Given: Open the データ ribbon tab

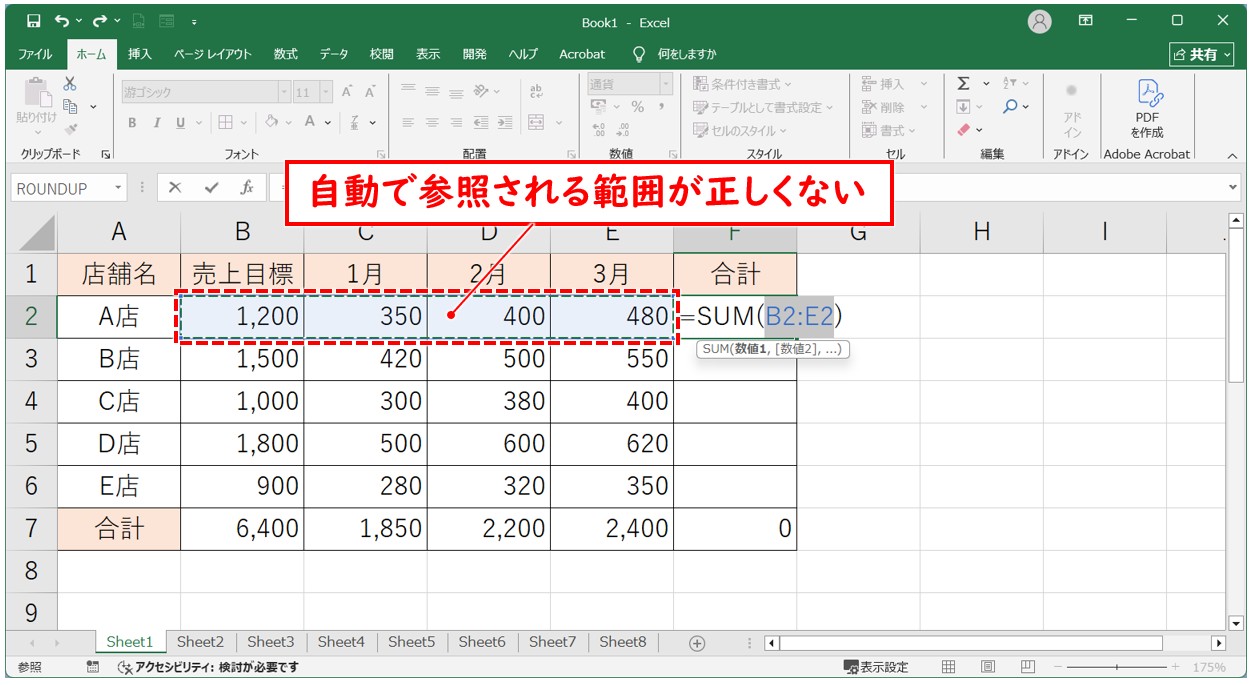Looking at the screenshot, I should point(334,54).
